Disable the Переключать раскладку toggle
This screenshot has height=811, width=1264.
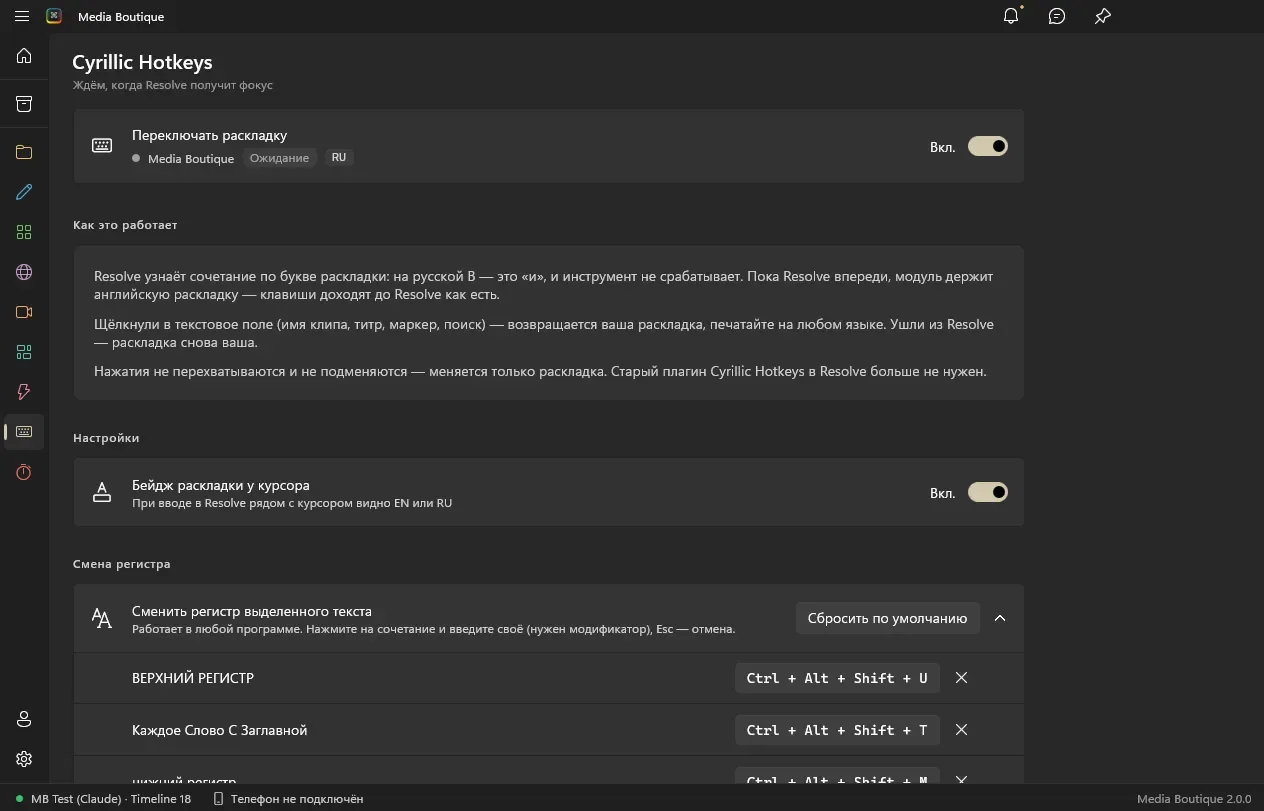point(987,146)
